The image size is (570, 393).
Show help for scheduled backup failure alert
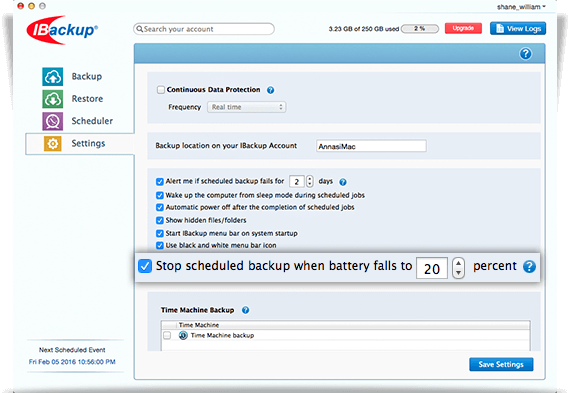(x=343, y=182)
